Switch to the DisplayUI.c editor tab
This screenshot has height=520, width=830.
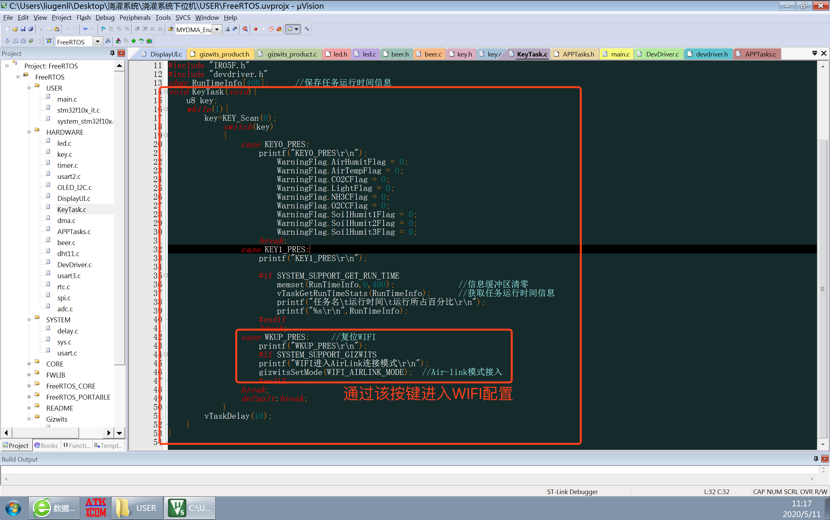(x=161, y=54)
